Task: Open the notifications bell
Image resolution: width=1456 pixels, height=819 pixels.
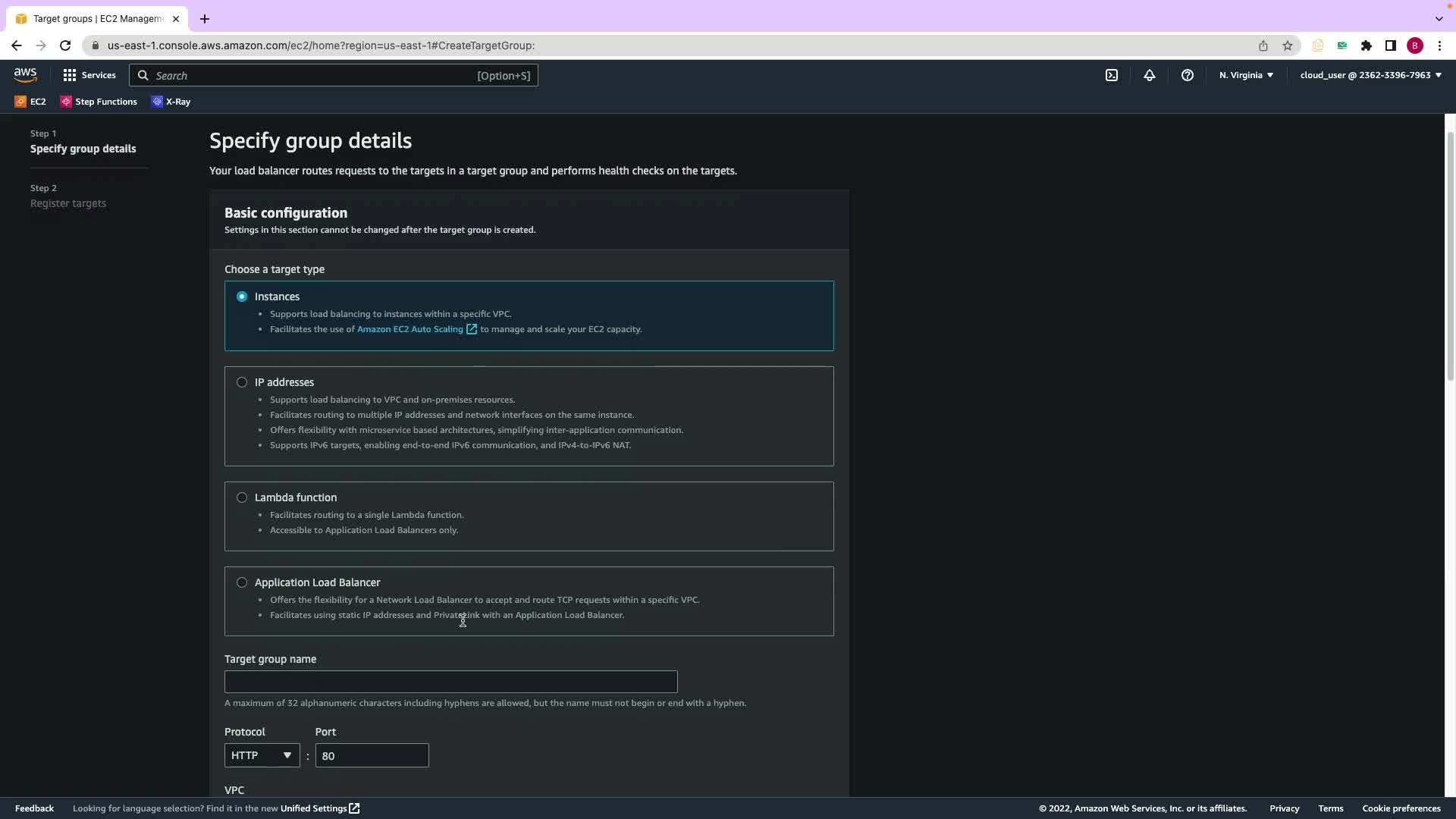Action: pyautogui.click(x=1149, y=75)
